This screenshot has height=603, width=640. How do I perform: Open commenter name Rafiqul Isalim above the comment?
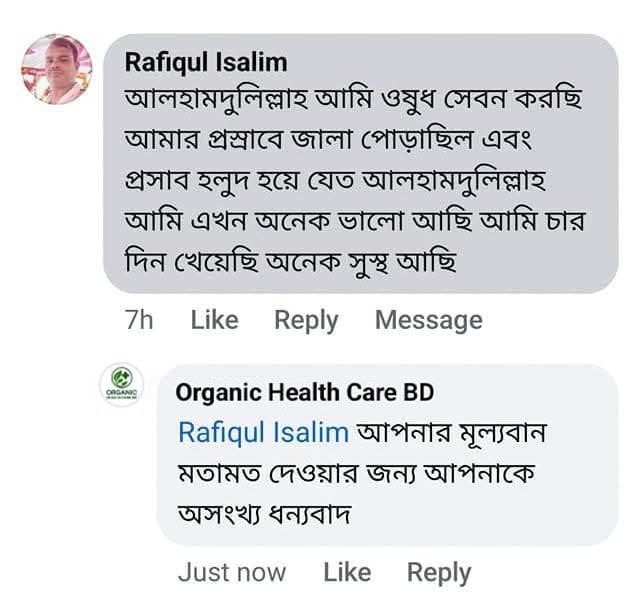206,62
